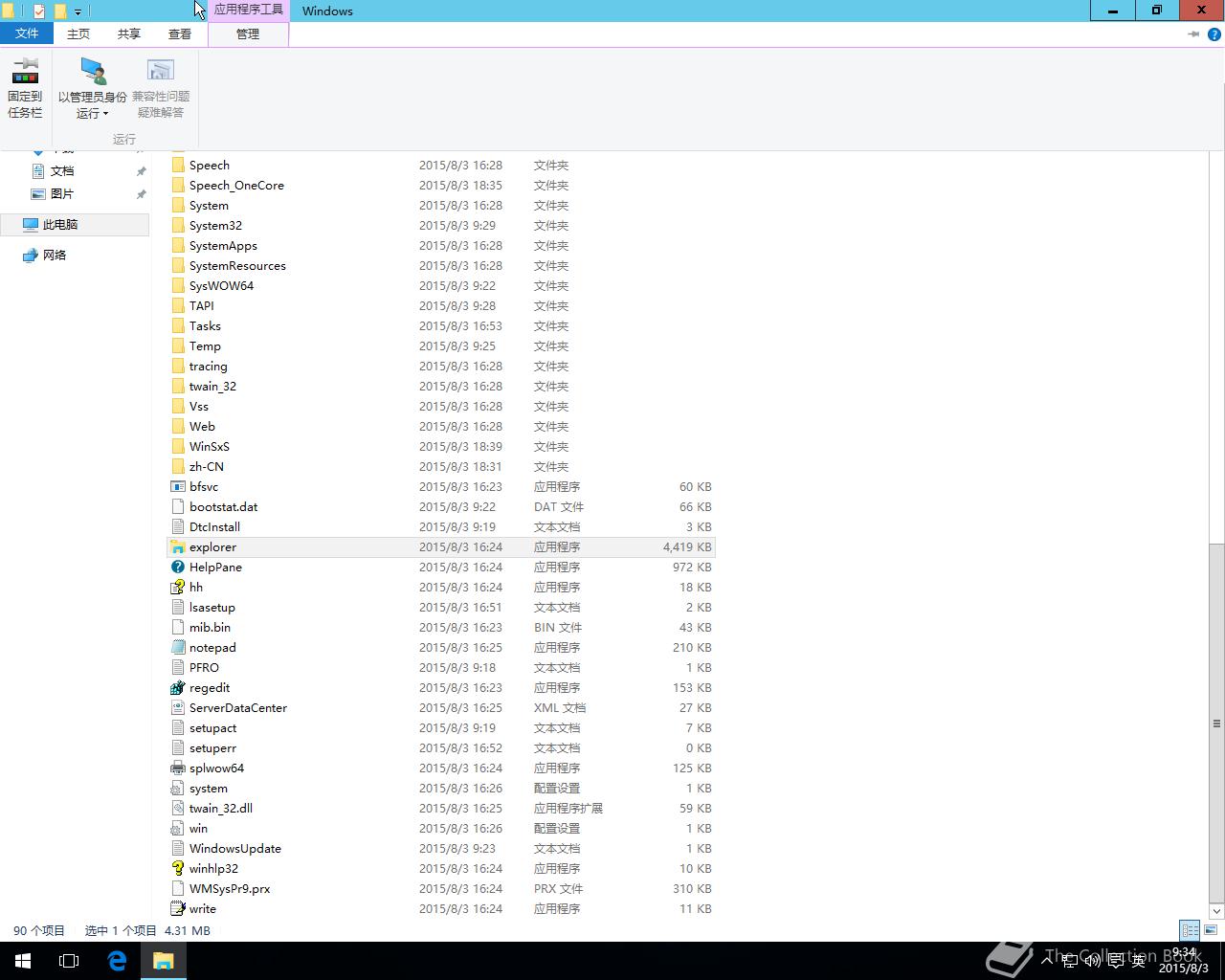Select the WMSysPr9.prx file
This screenshot has height=980, width=1225.
[x=440, y=888]
